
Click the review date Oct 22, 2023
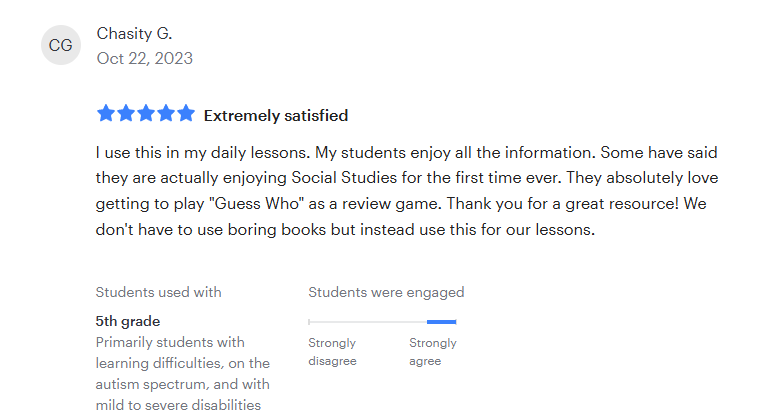point(145,58)
